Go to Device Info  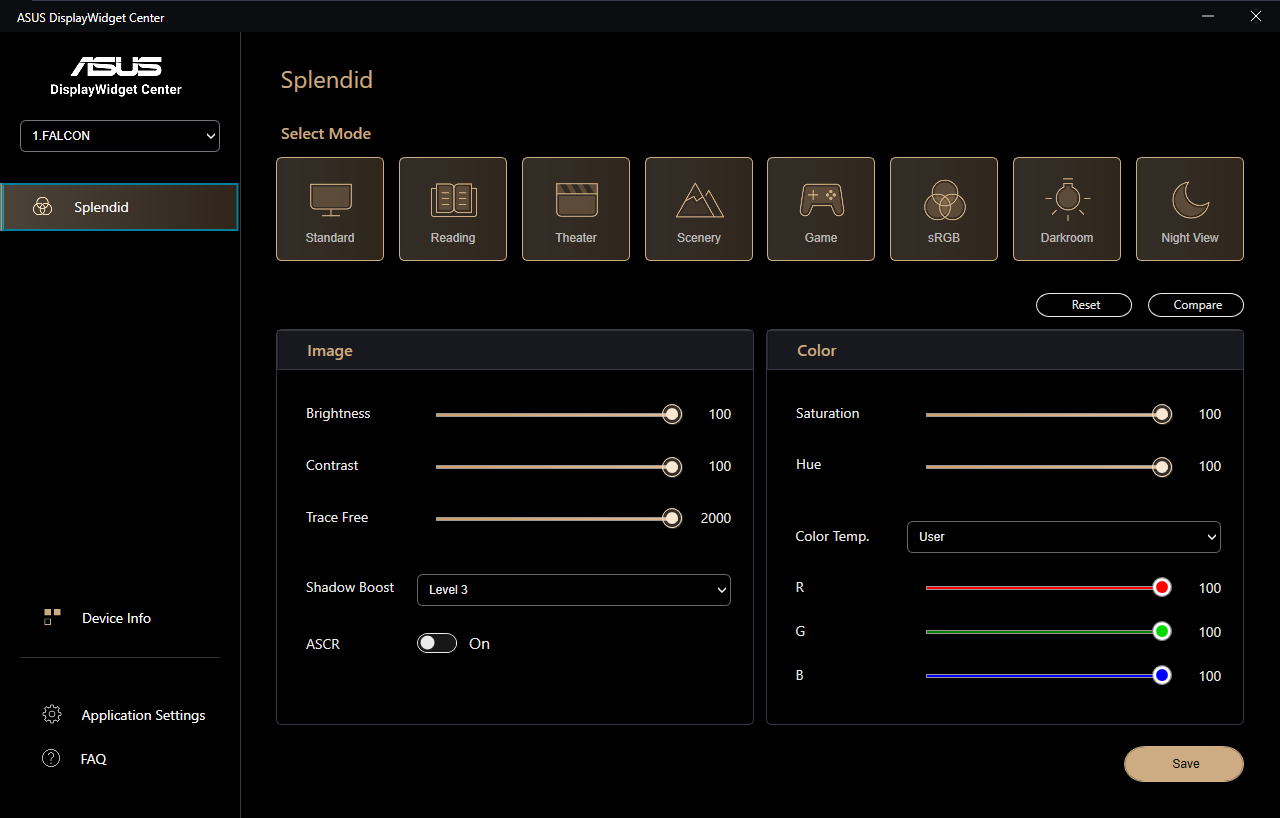[x=116, y=618]
